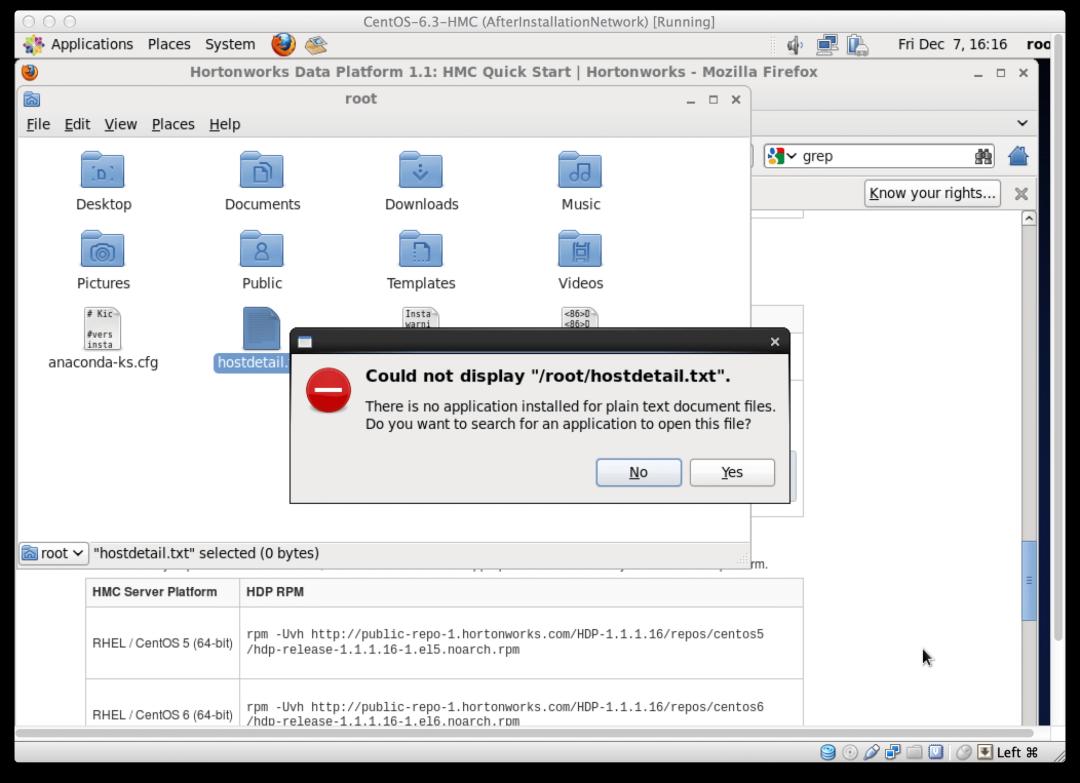Launch Firefox from the top panel
1080x783 pixels.
pyautogui.click(x=283, y=44)
